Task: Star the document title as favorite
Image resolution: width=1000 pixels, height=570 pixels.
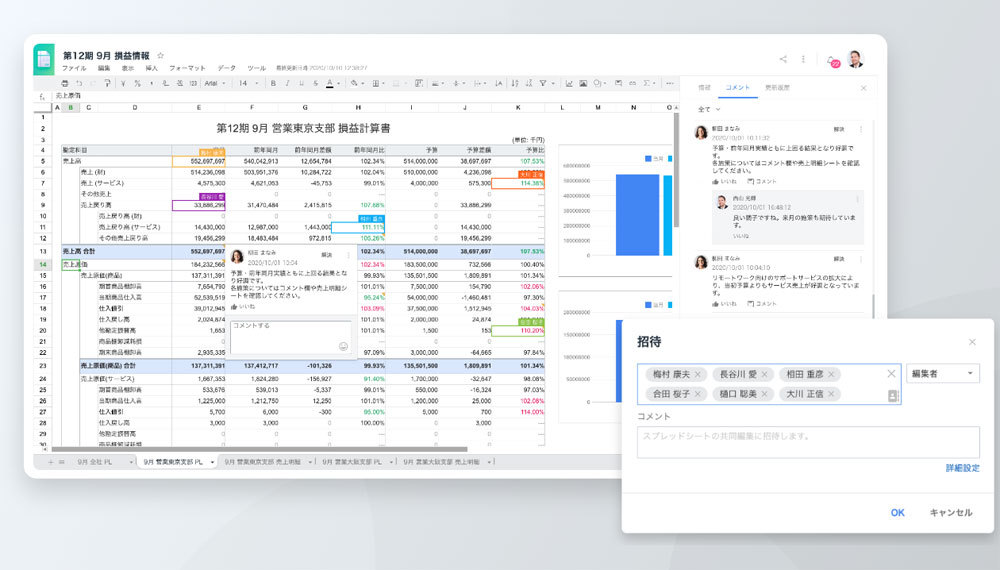Action: tap(161, 55)
